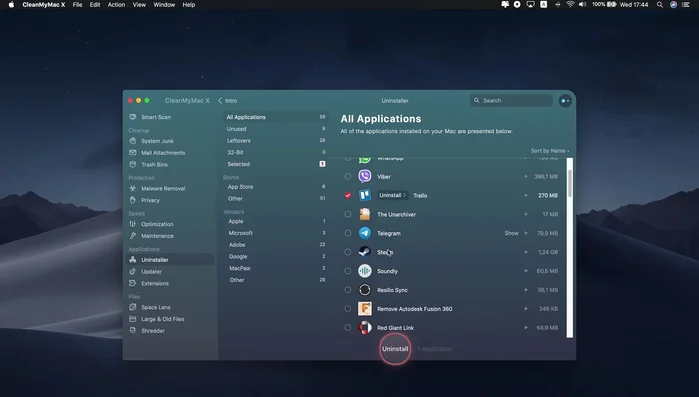The height and width of the screenshot is (397, 699).
Task: Open Shredder module
Action: [147, 331]
